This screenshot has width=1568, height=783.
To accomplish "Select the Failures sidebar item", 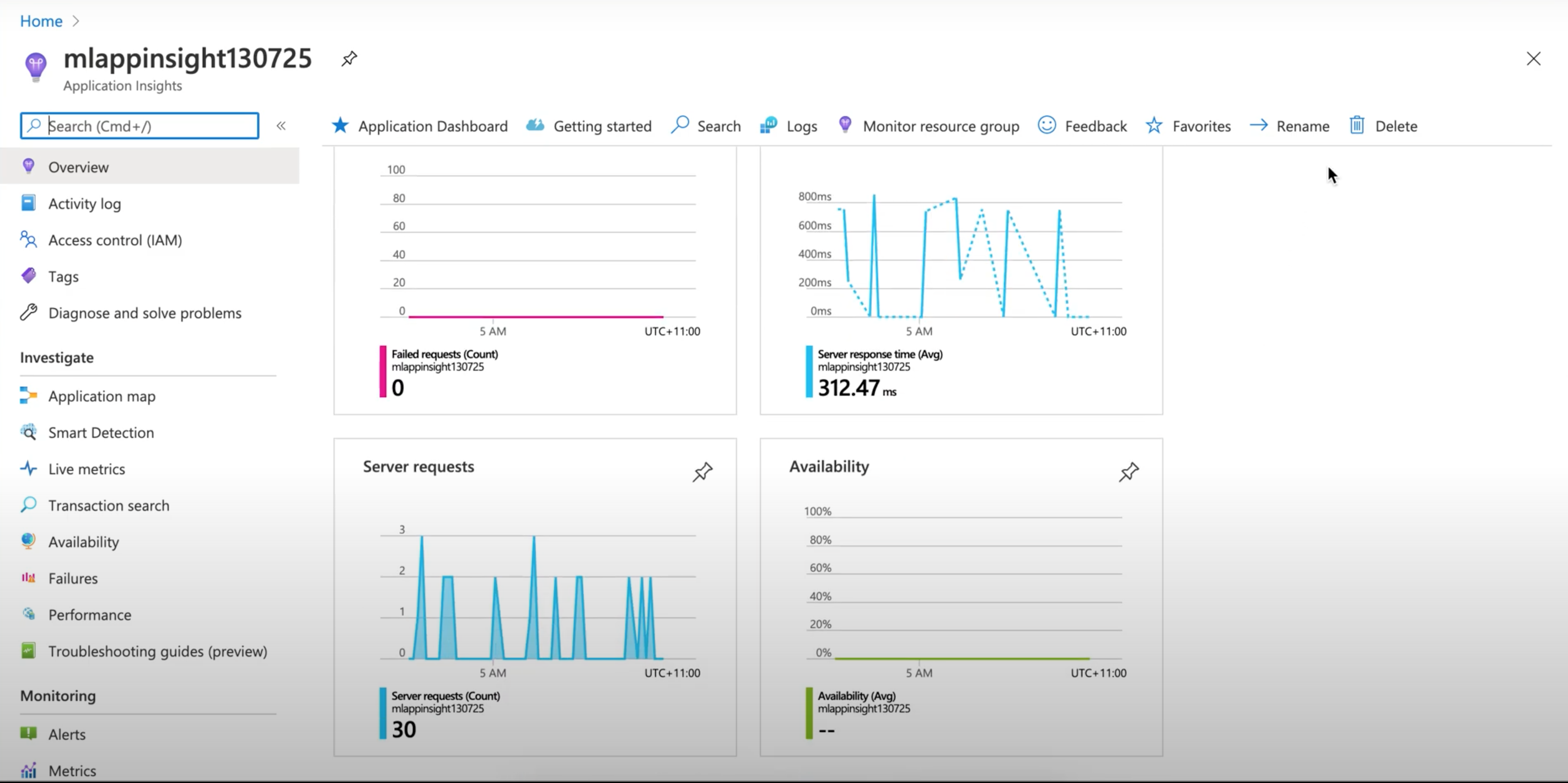I will 73,578.
